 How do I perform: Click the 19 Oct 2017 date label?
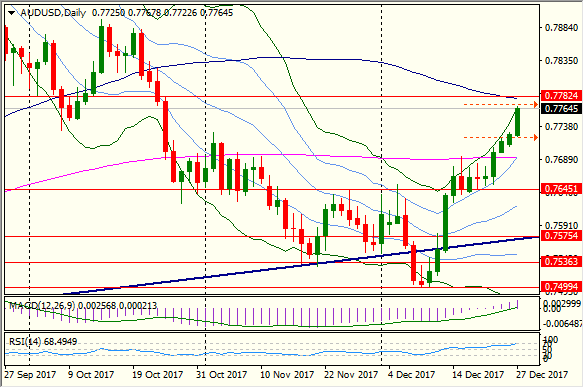pos(158,374)
